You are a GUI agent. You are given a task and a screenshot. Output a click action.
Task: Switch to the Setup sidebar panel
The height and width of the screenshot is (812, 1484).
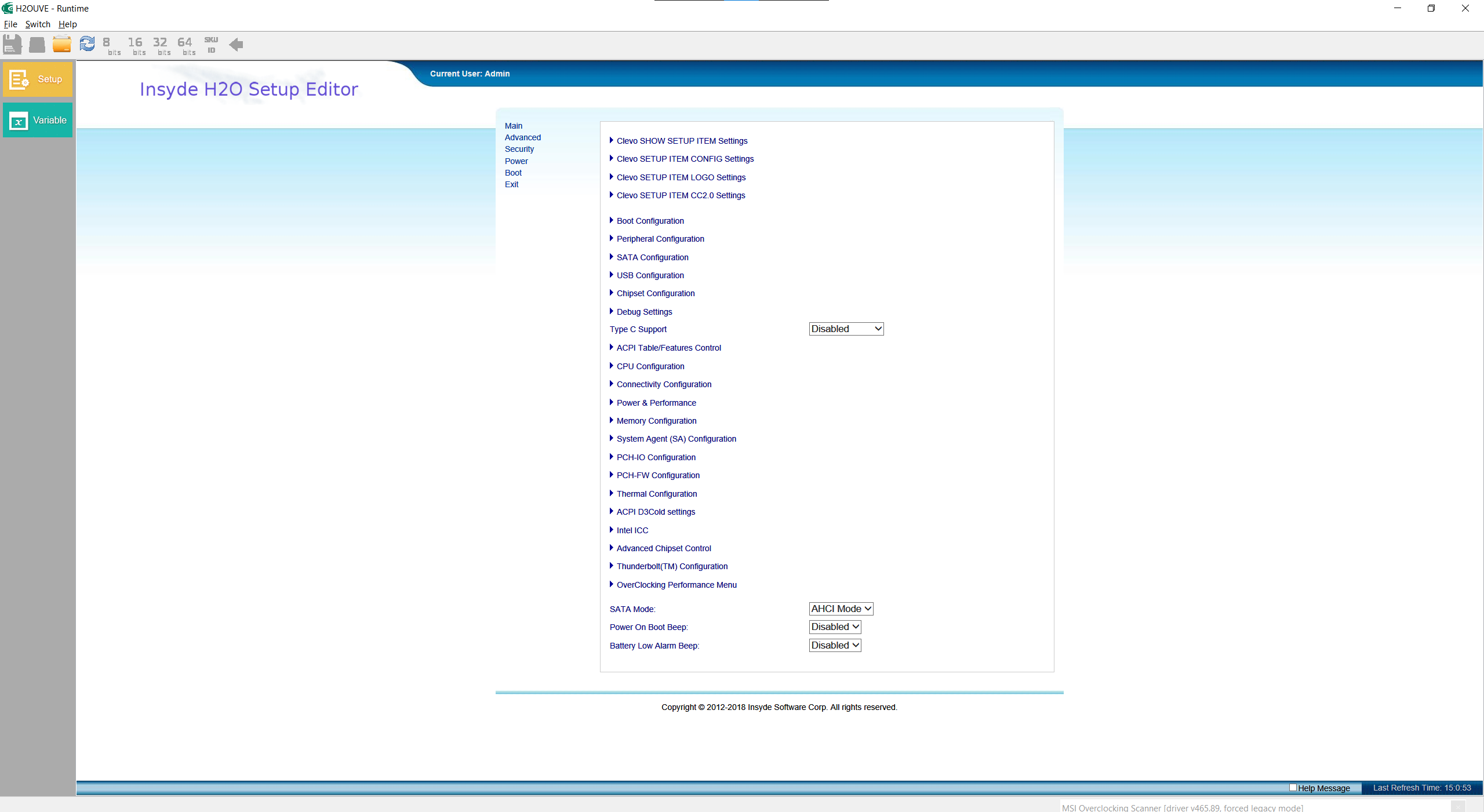[38, 79]
